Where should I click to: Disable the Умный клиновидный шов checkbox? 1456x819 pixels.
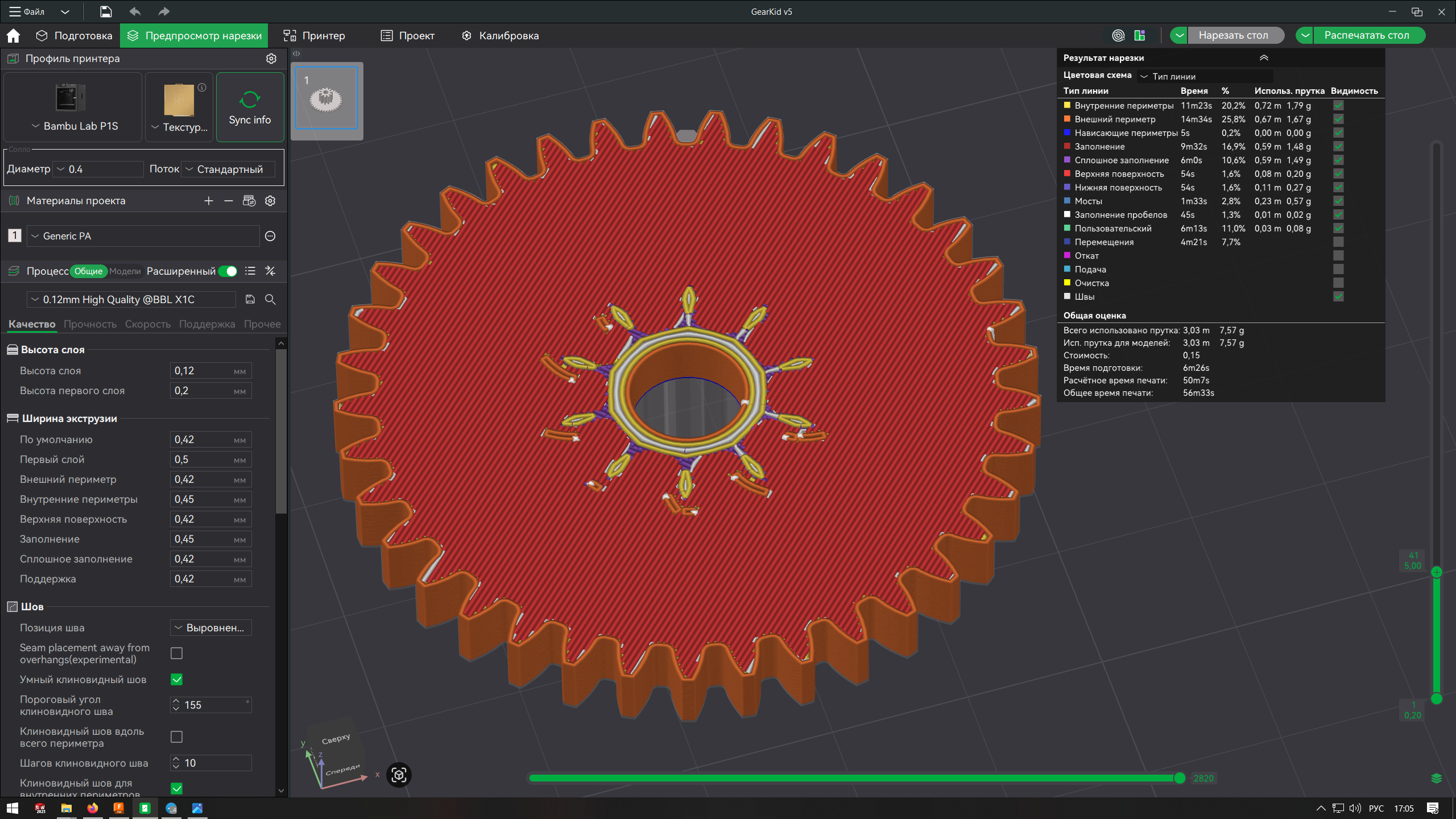coord(177,680)
